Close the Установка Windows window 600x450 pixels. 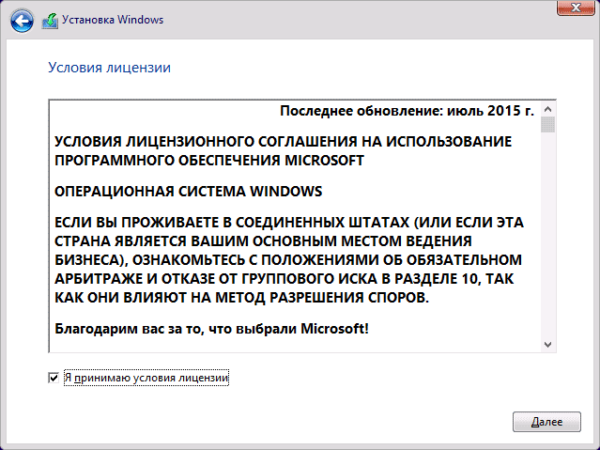click(x=576, y=7)
